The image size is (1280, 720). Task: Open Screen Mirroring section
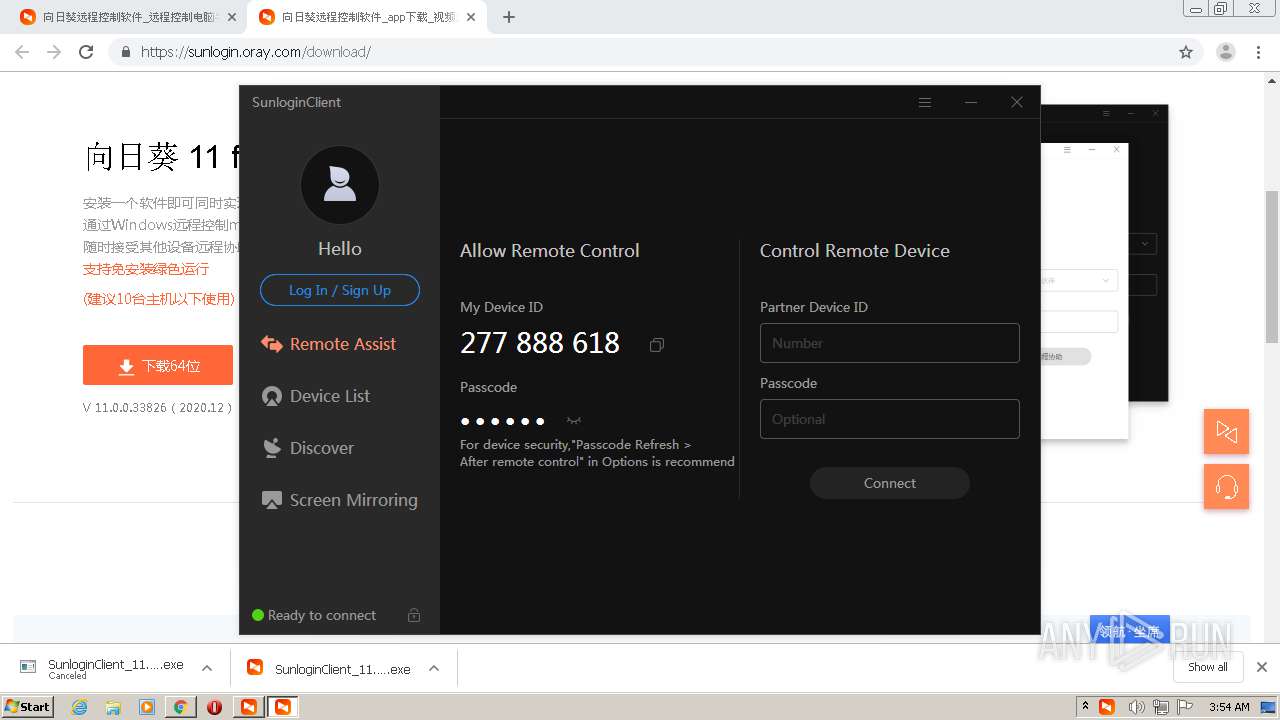pos(340,500)
